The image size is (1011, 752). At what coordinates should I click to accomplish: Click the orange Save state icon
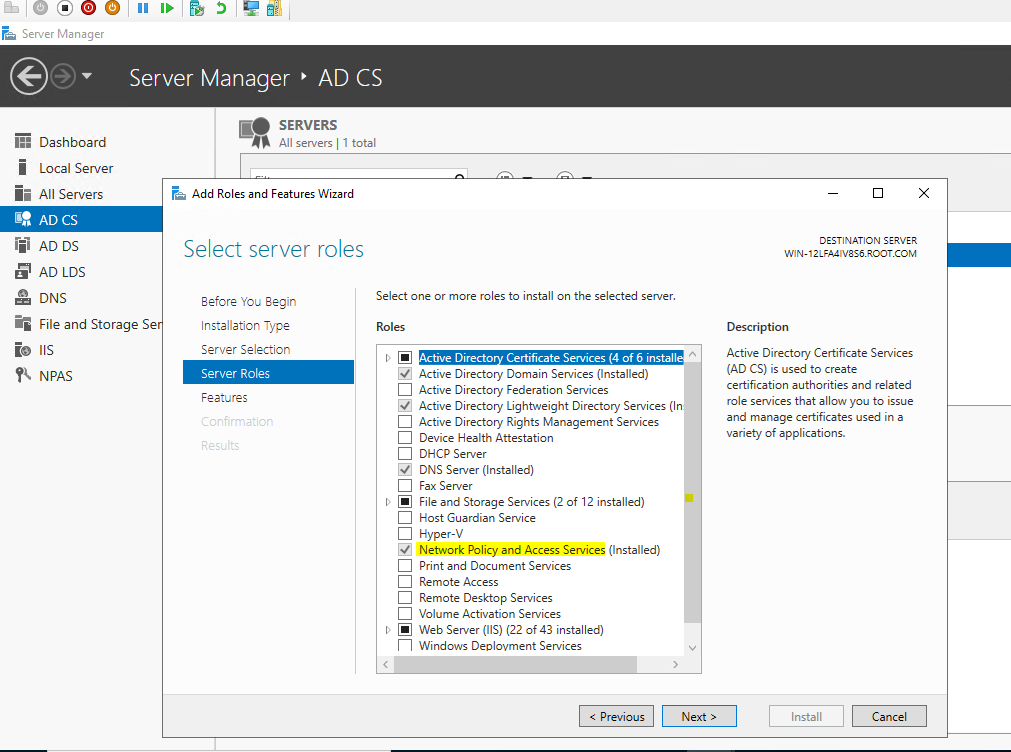pyautogui.click(x=112, y=8)
